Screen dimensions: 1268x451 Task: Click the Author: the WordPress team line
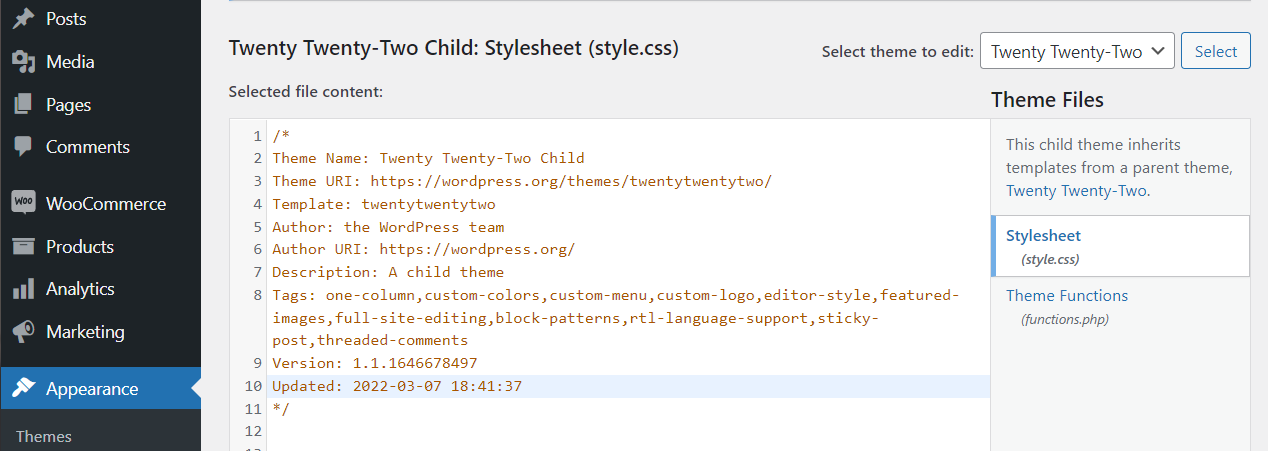388,227
